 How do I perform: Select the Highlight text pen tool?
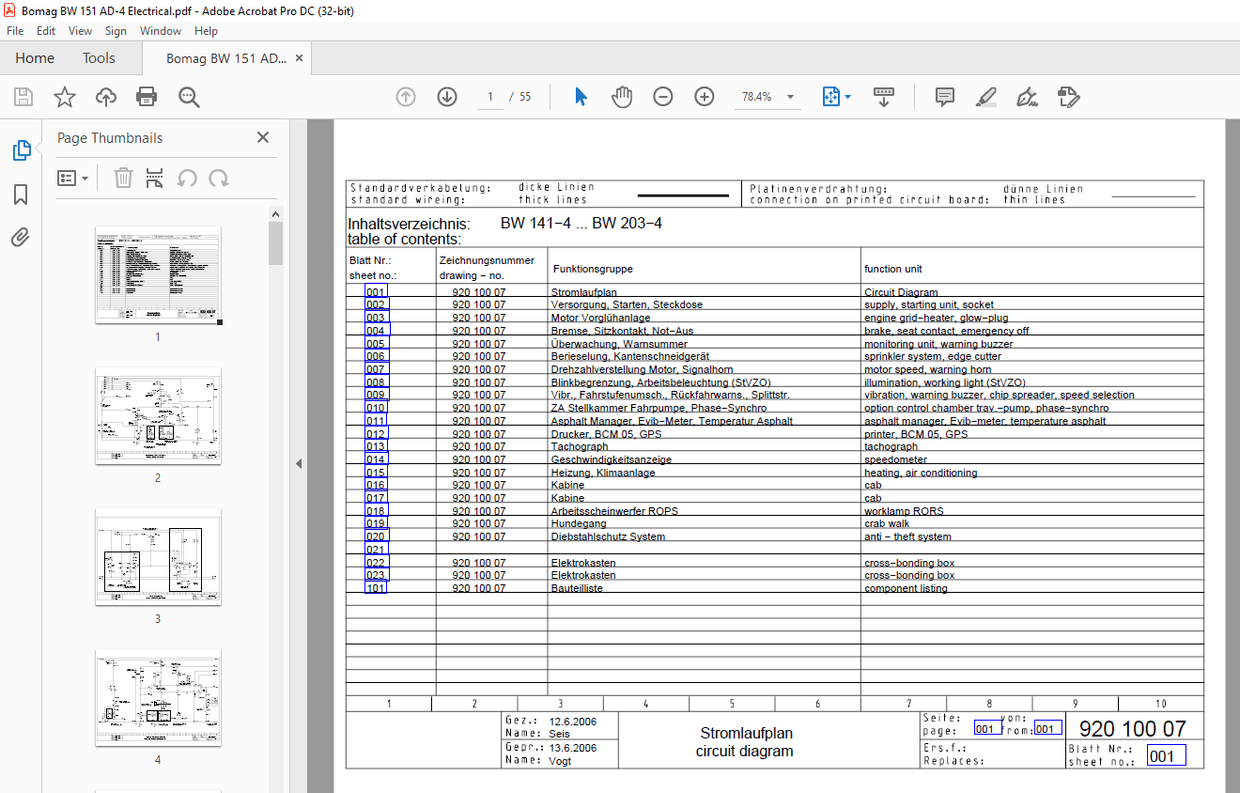click(986, 97)
